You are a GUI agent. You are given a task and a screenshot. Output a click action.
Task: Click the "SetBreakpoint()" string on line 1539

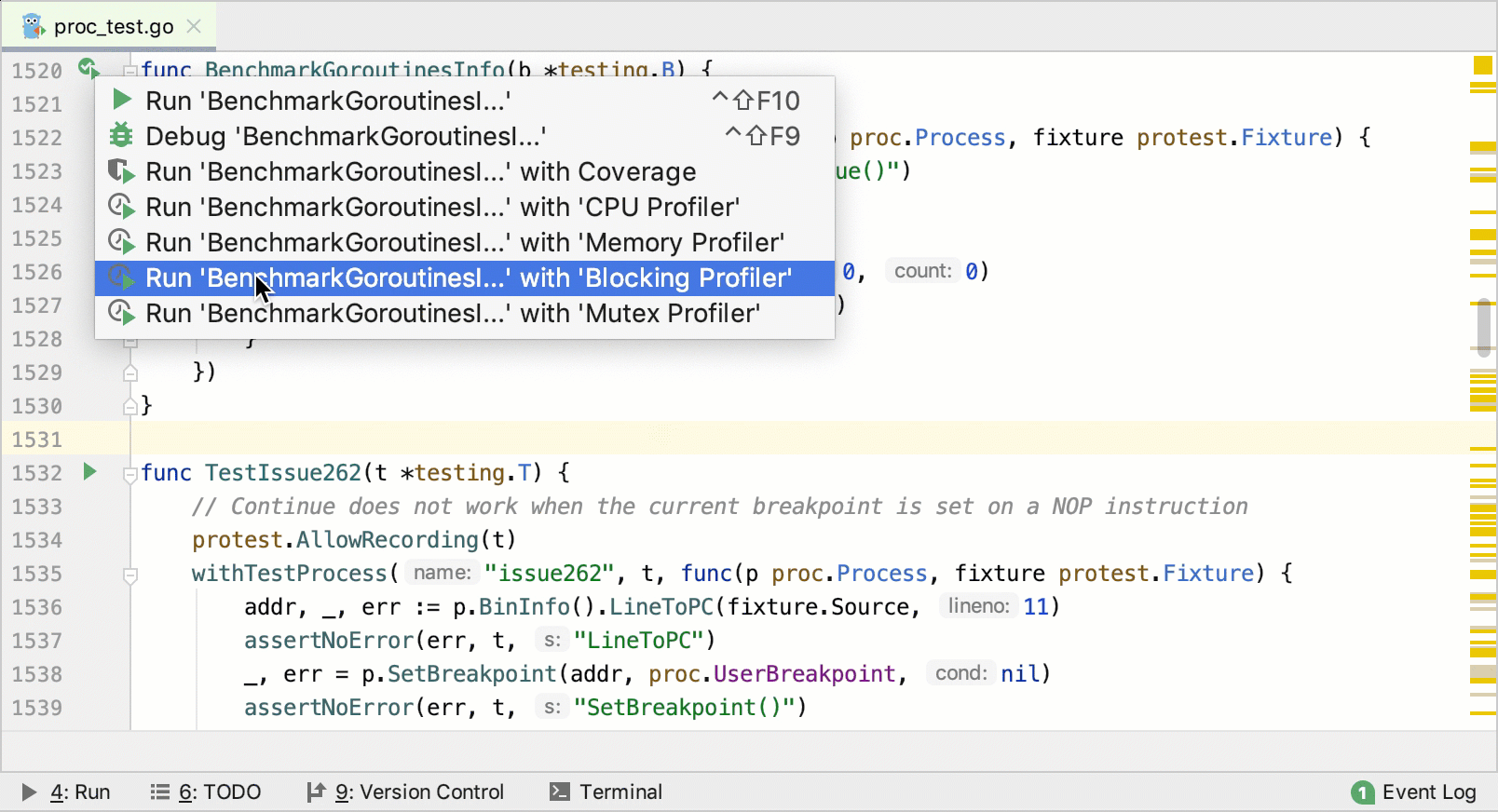tap(685, 707)
